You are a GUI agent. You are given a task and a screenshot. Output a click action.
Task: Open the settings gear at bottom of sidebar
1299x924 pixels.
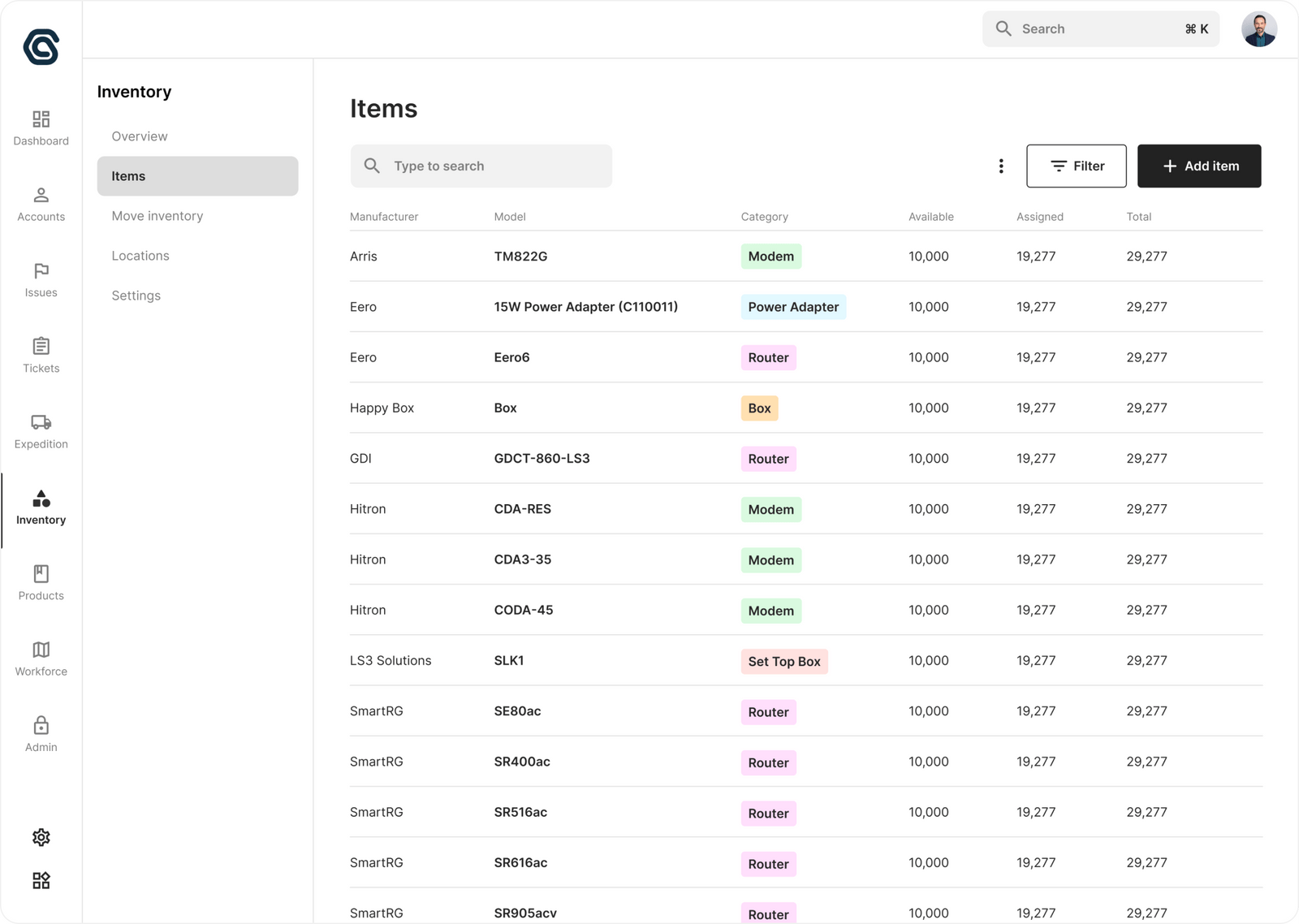(x=41, y=837)
